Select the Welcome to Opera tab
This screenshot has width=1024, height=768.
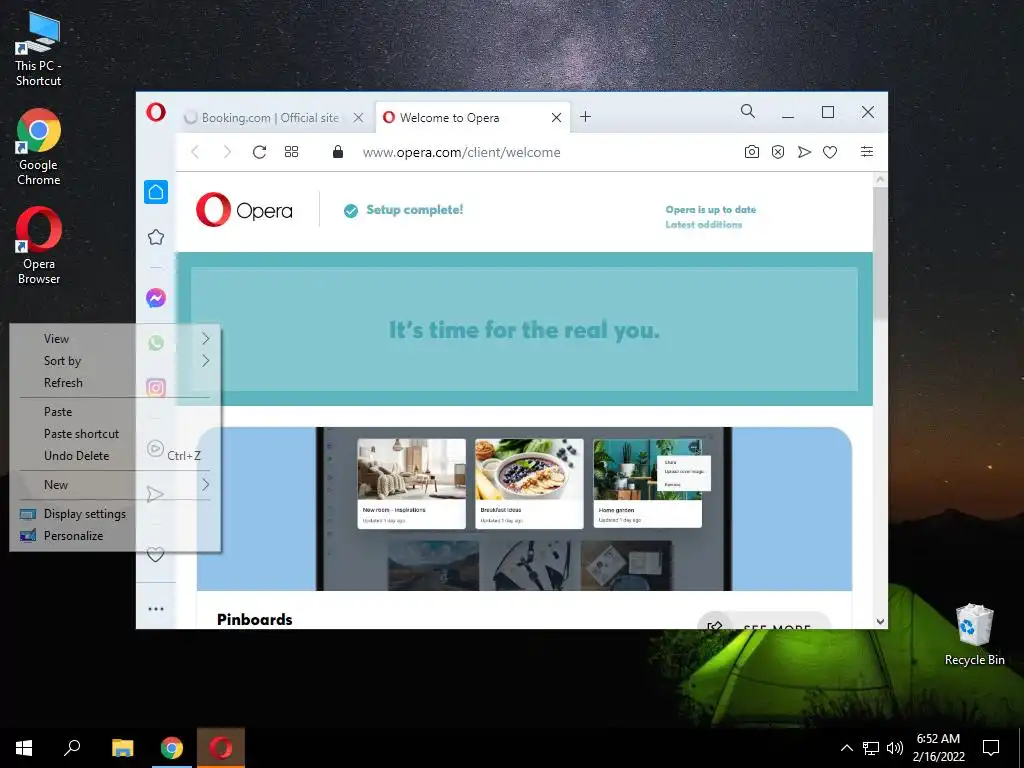point(473,118)
